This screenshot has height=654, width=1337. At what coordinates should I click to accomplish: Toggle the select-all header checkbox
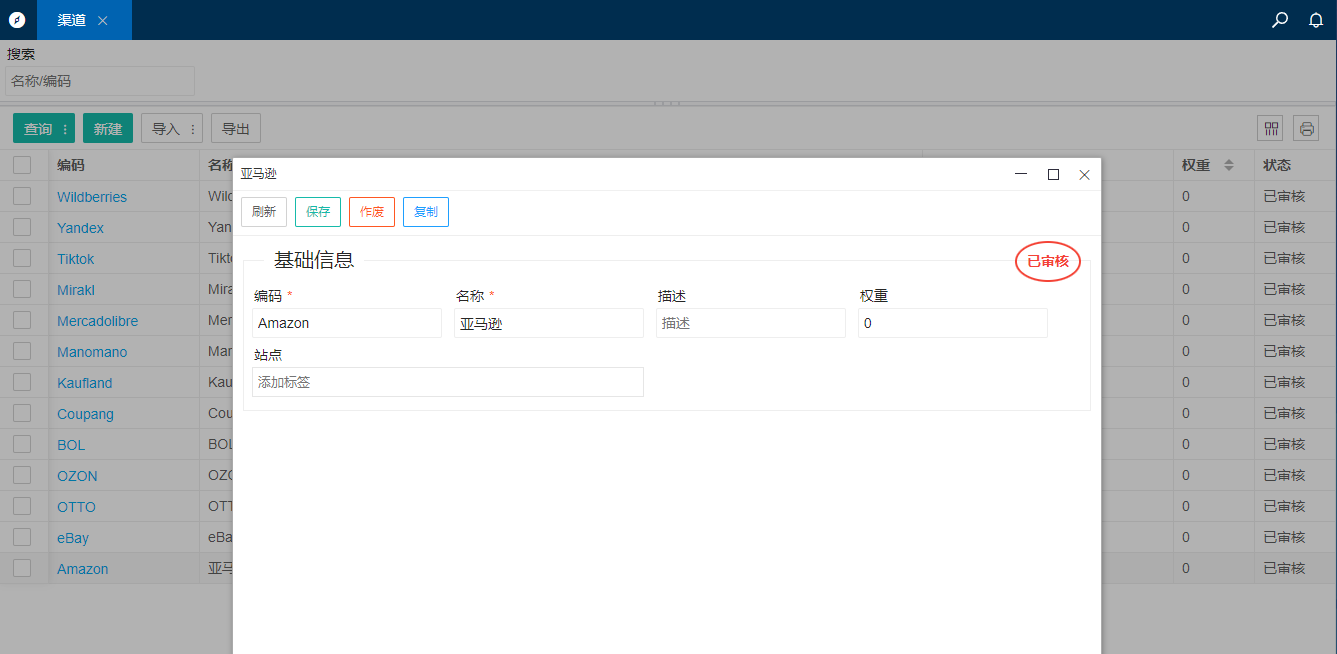coord(22,165)
